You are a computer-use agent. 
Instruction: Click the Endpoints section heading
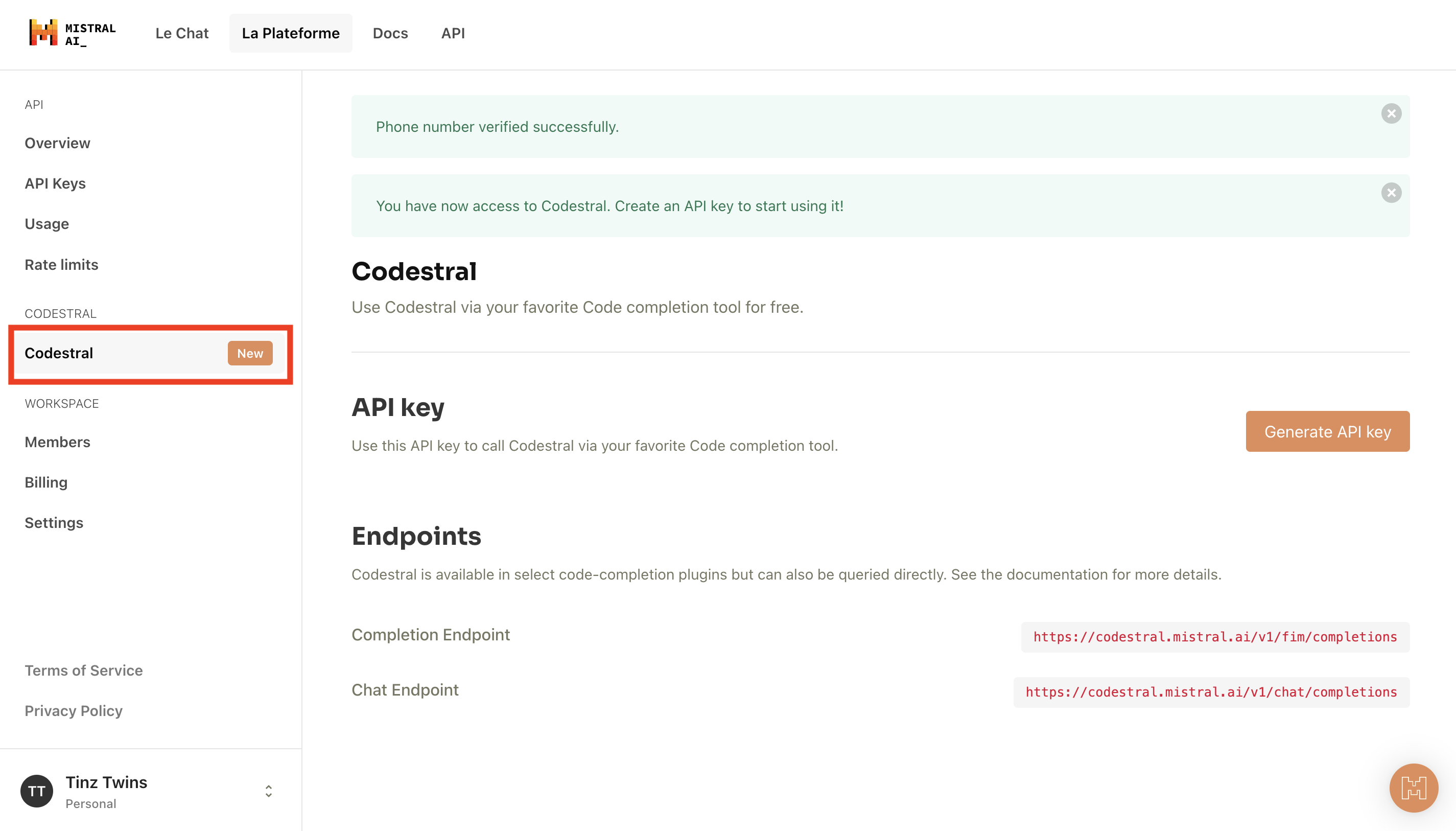(x=416, y=536)
